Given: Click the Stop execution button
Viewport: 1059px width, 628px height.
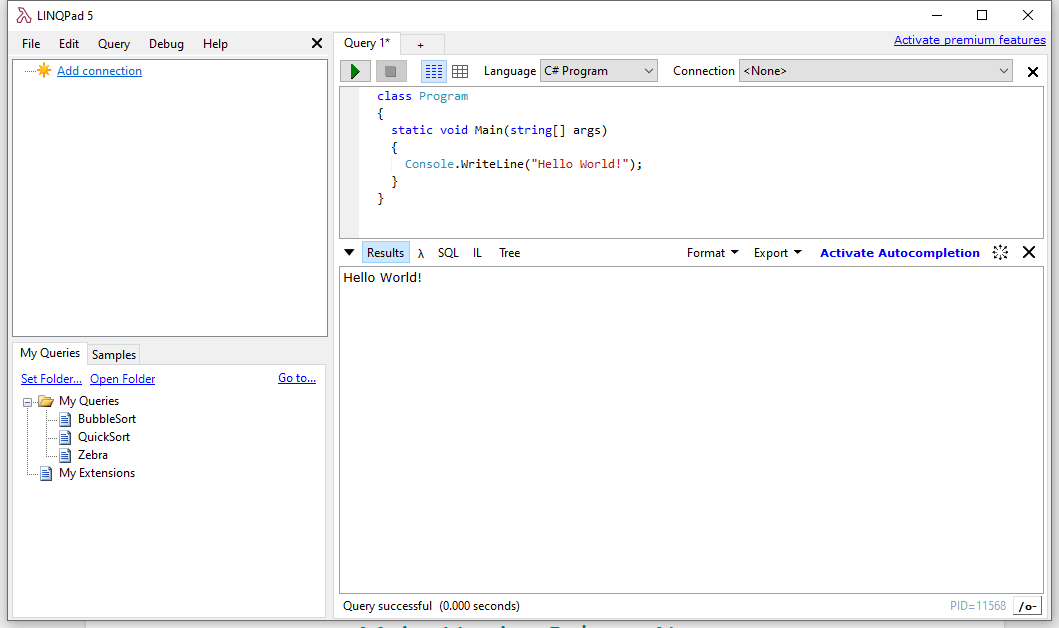Looking at the screenshot, I should [390, 71].
